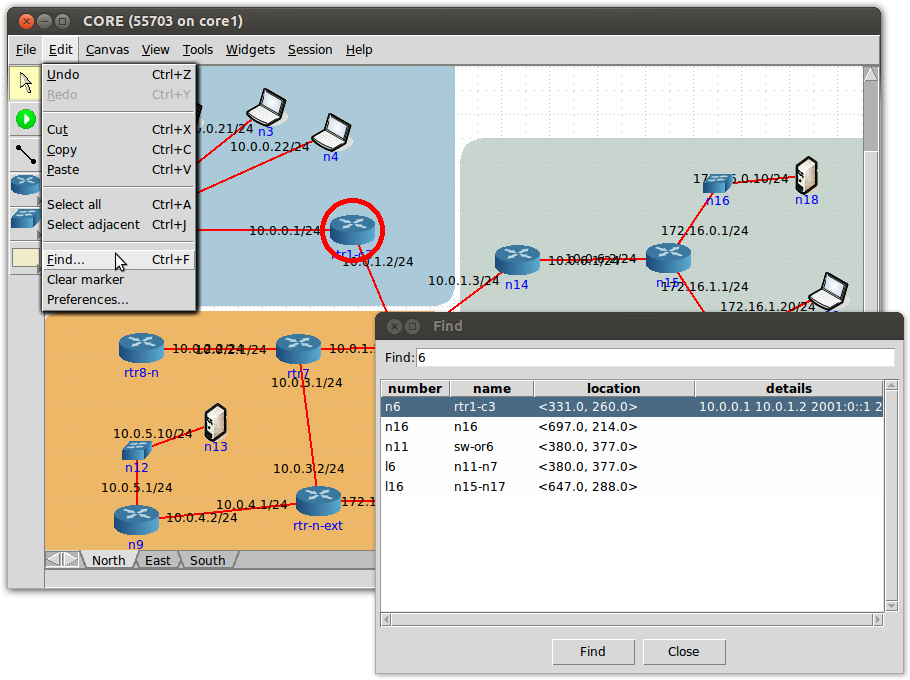Image resolution: width=910 pixels, height=680 pixels.
Task: Click the circled router rtr1-c3
Action: click(x=353, y=229)
